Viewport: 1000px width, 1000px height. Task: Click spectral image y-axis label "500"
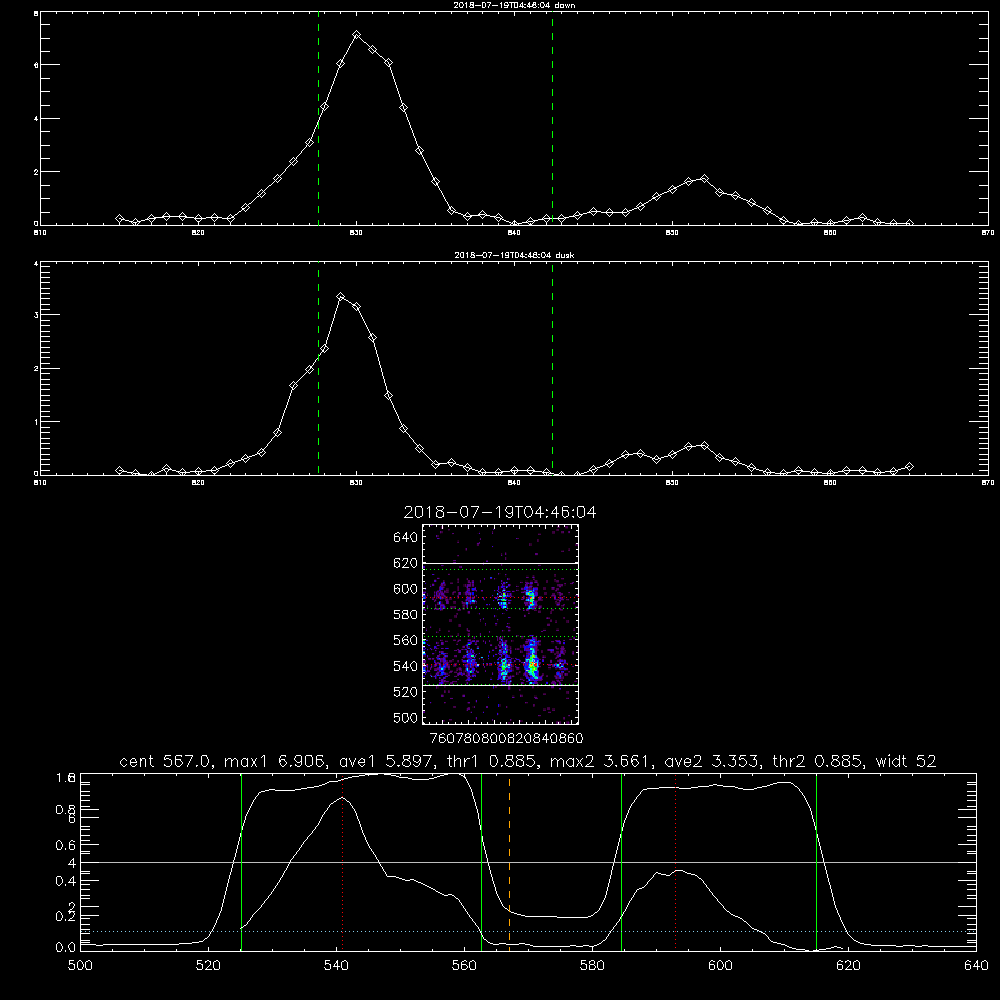[x=406, y=717]
